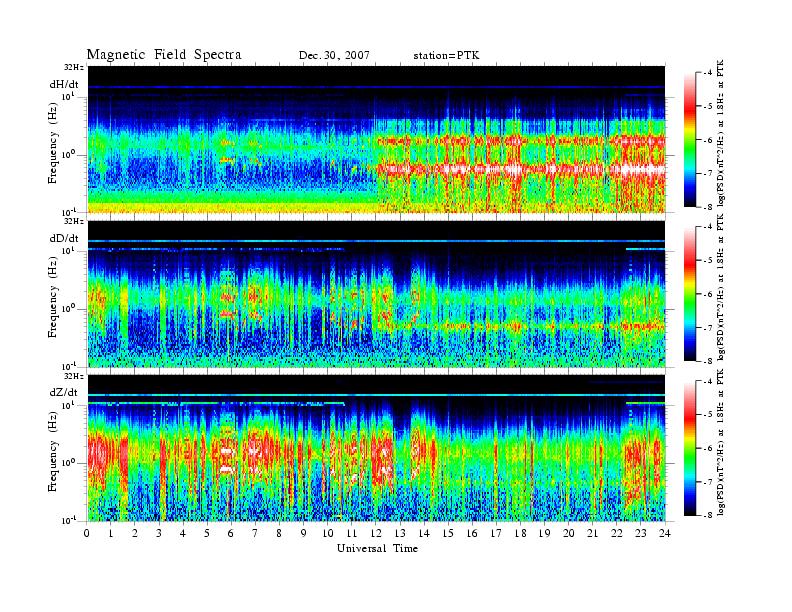Click hour 12 on the time axis

tap(376, 533)
